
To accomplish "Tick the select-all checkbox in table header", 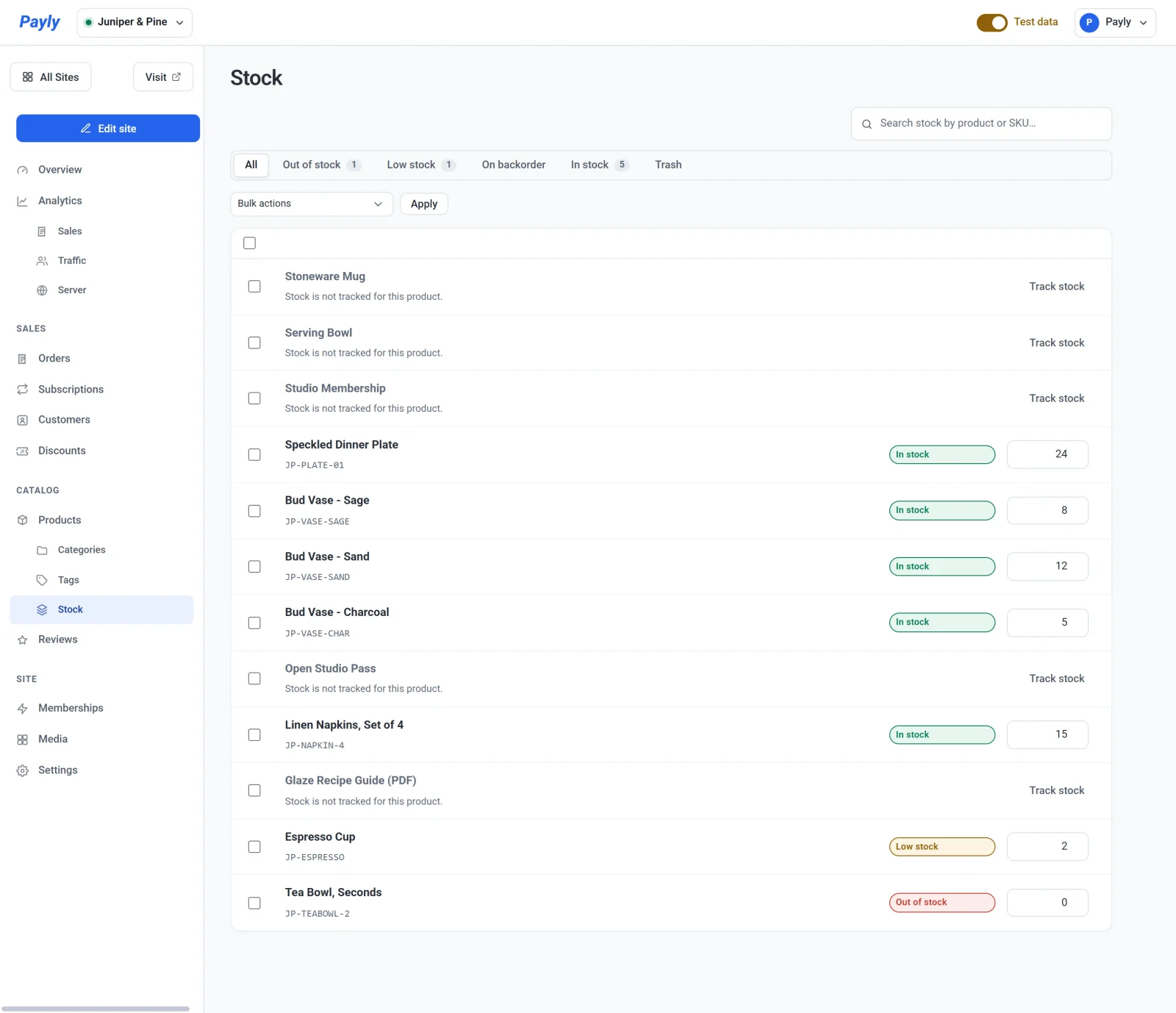I will (250, 243).
